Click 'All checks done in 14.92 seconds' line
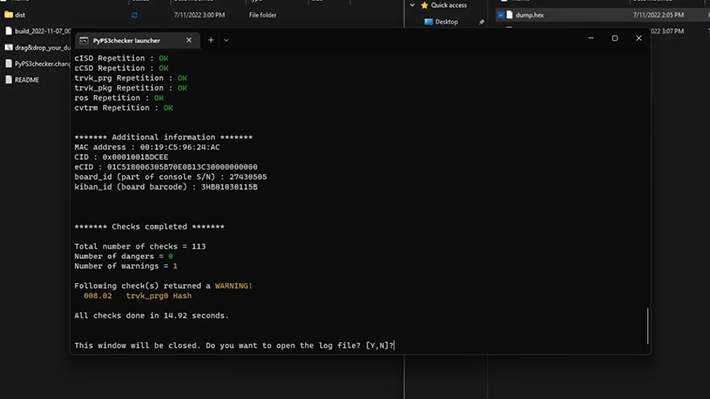710x399 pixels. [152, 316]
